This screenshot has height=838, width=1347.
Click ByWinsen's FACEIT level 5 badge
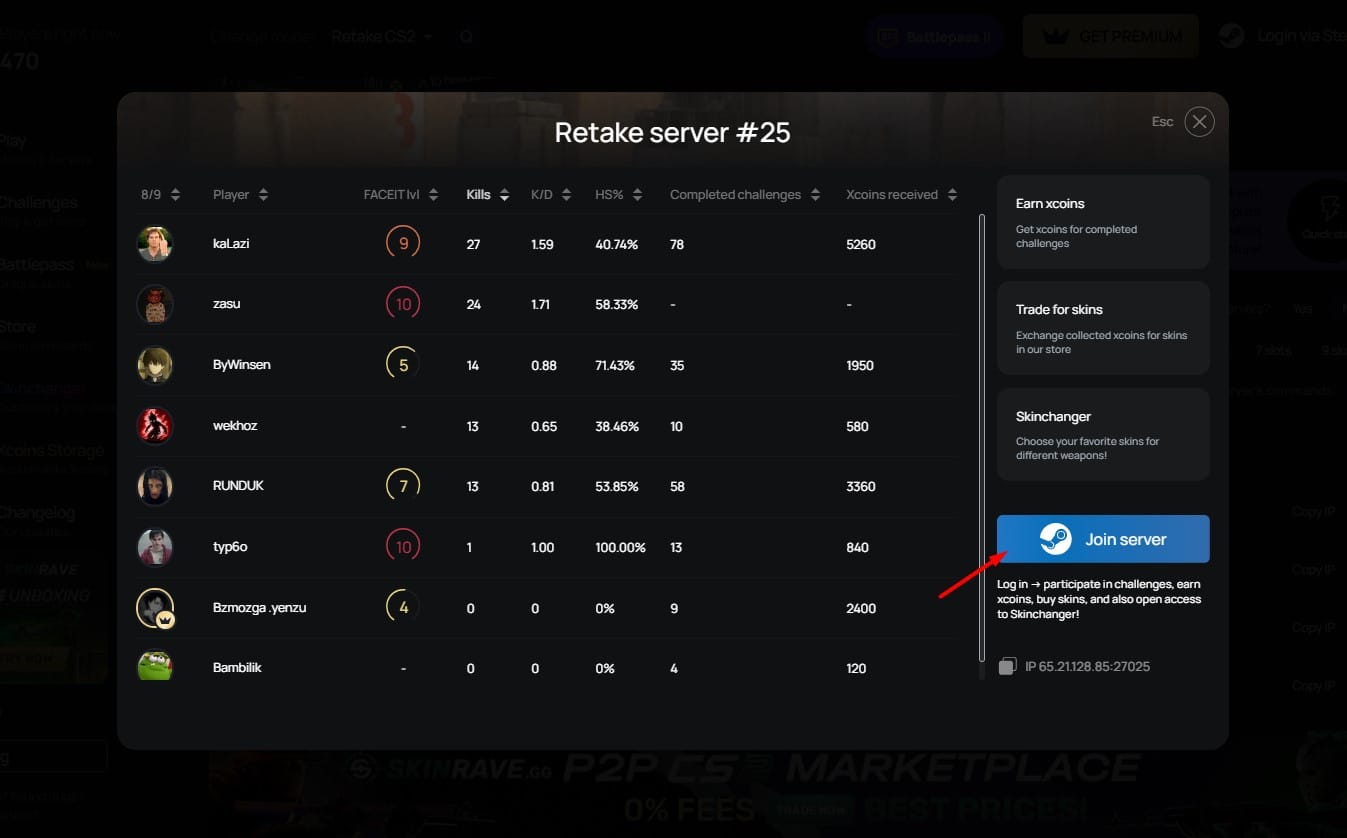coord(403,365)
